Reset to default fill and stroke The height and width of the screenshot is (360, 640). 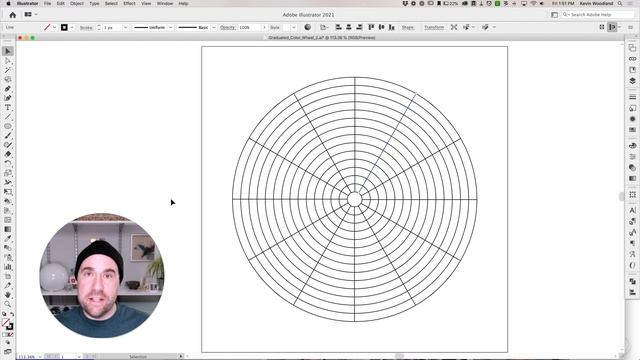tap(4, 314)
